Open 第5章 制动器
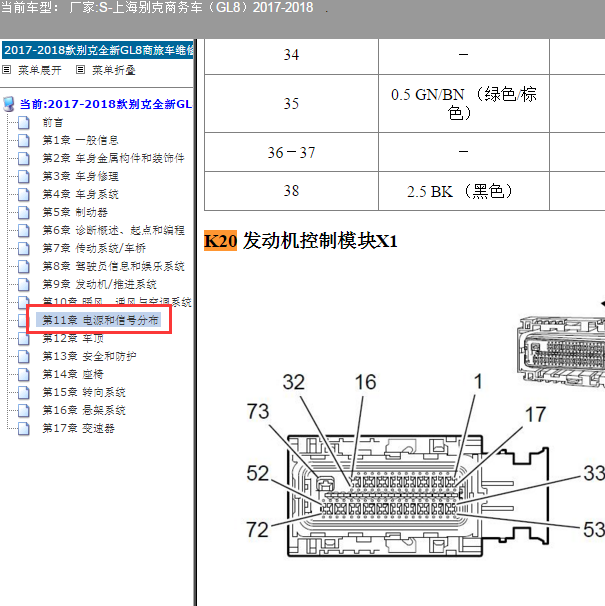This screenshot has width=605, height=606. tap(75, 212)
